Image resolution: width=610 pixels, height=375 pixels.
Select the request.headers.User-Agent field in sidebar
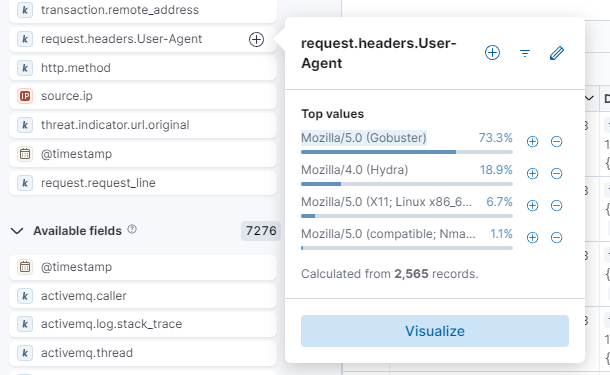click(143, 39)
